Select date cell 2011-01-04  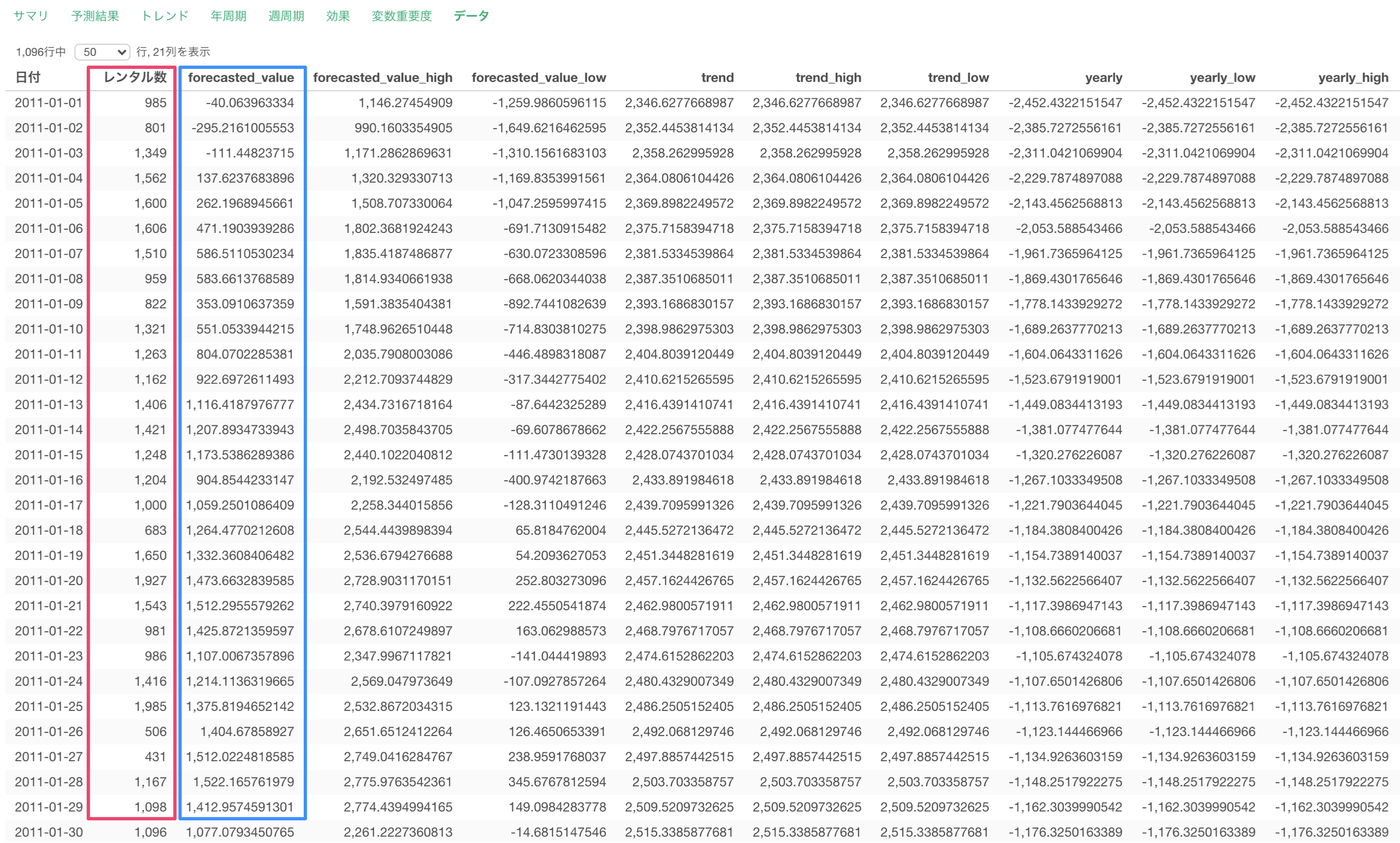click(49, 178)
